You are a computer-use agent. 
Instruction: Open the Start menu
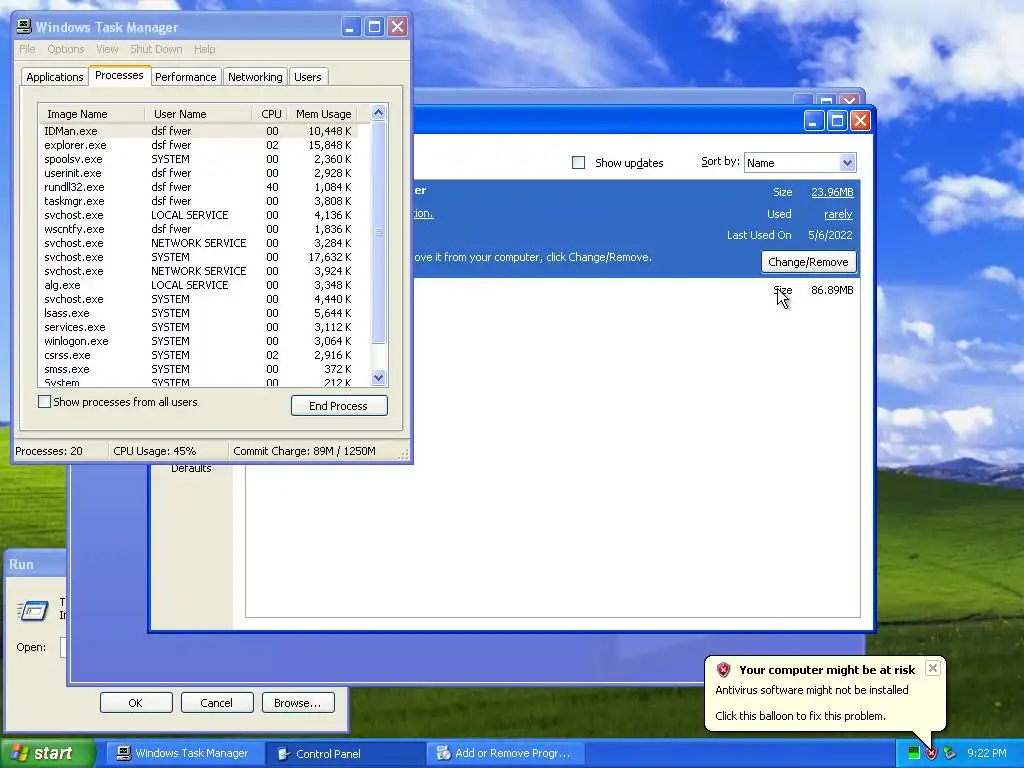coord(47,754)
